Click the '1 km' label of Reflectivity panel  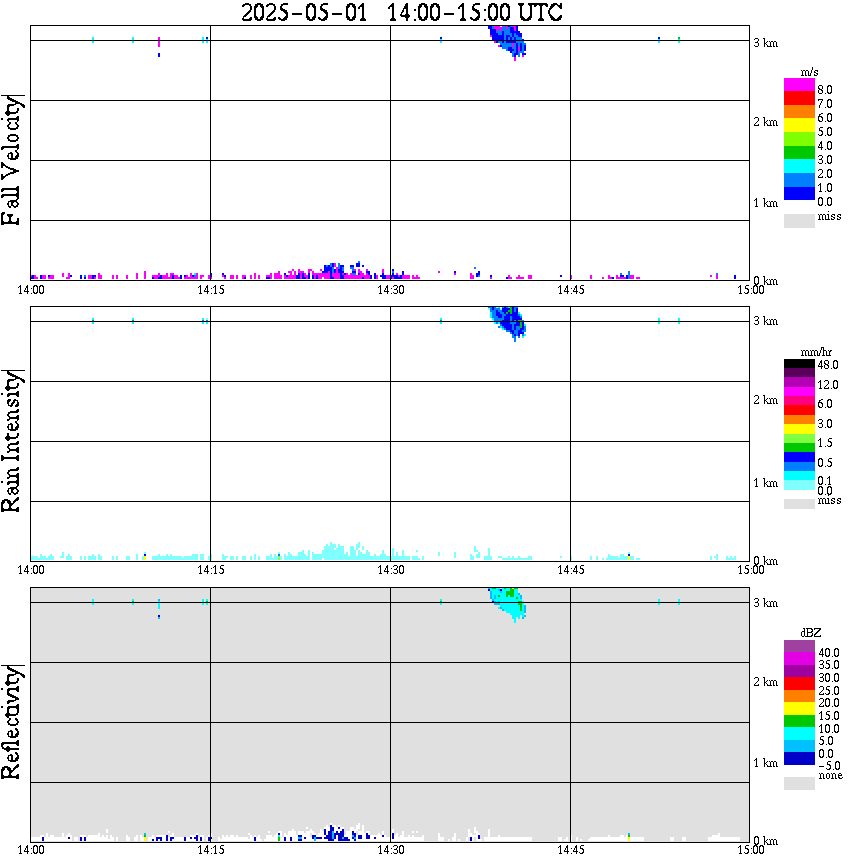click(765, 763)
